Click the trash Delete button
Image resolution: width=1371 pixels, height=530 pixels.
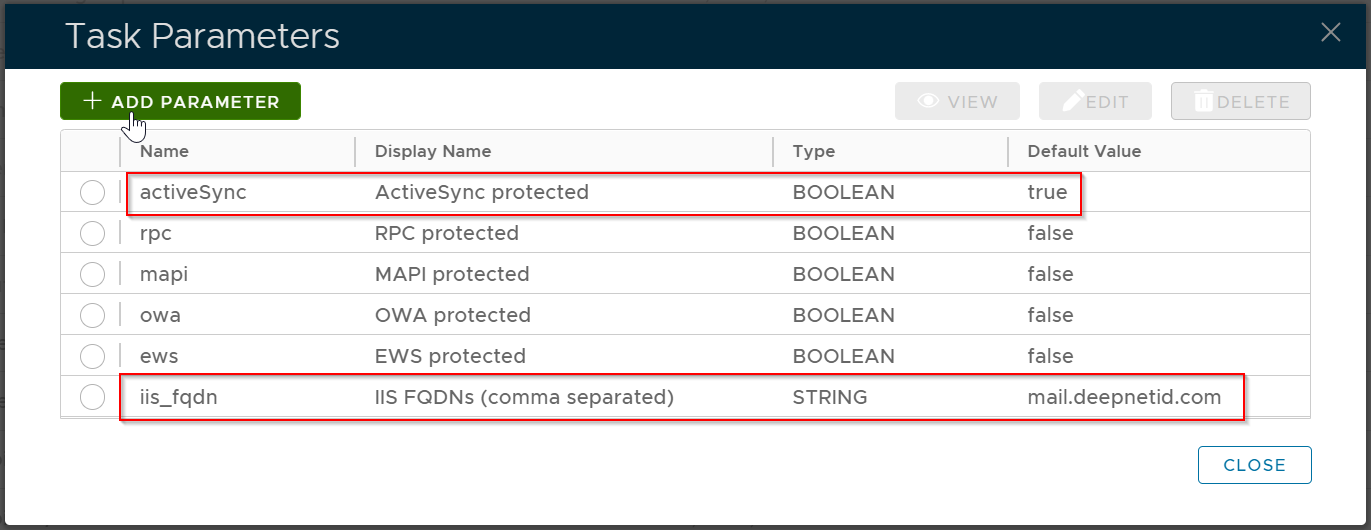pos(1240,101)
